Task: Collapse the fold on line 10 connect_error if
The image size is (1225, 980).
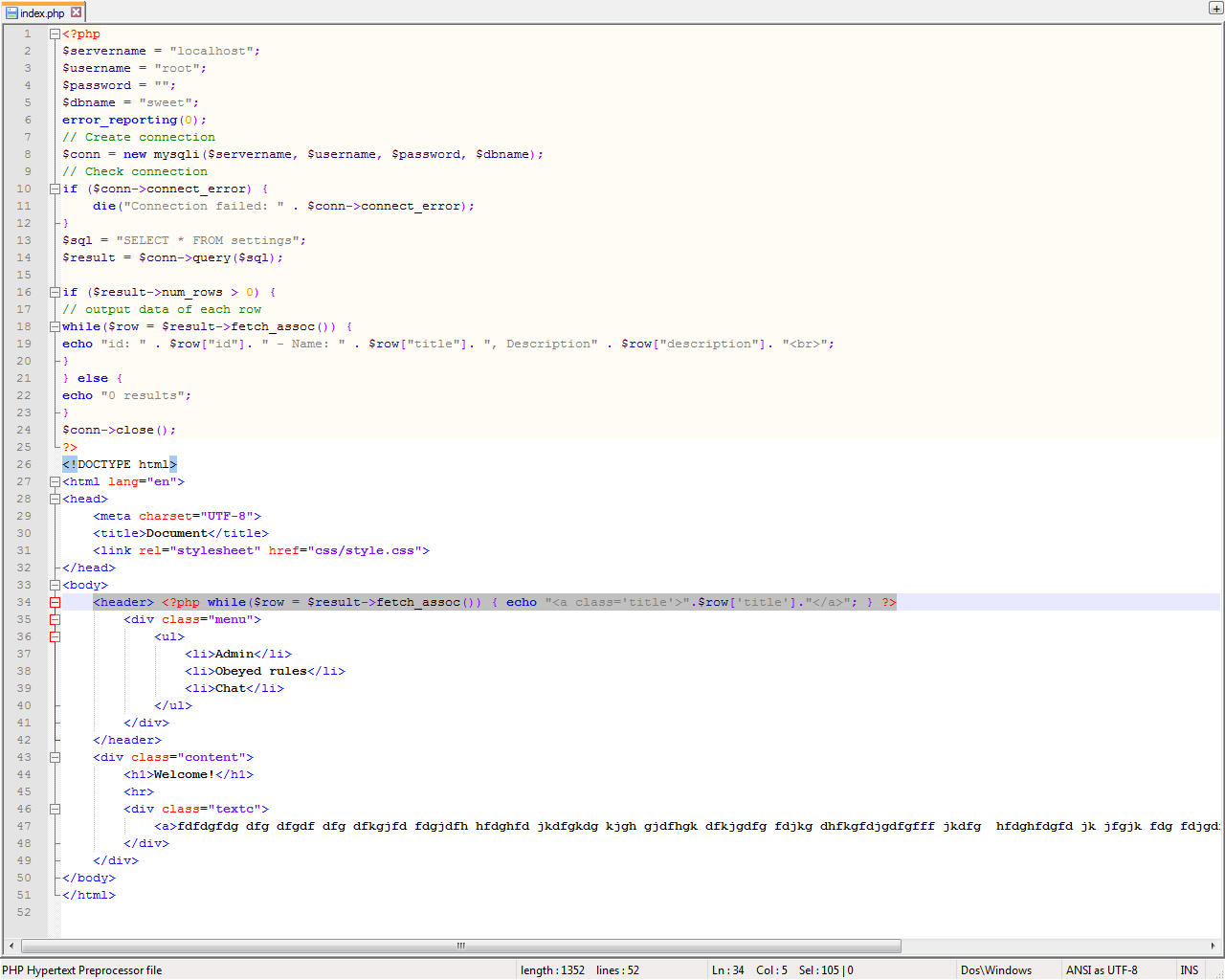Action: tap(55, 189)
